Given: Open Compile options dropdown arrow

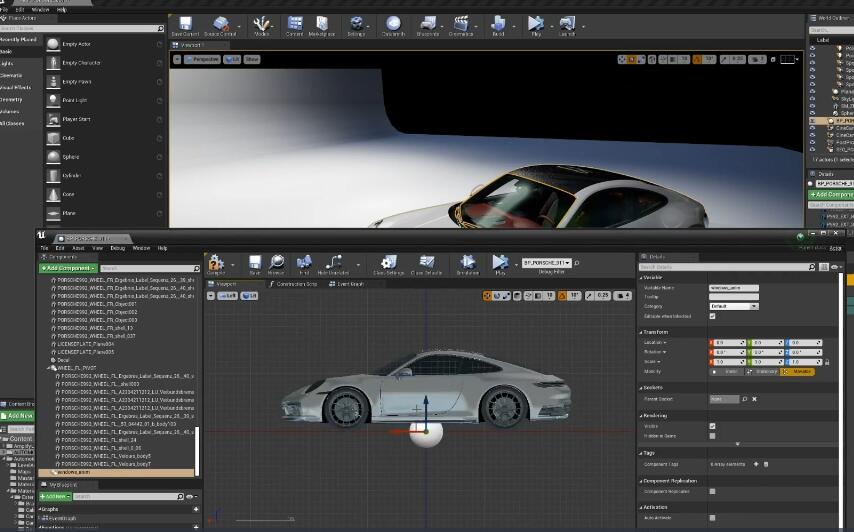Looking at the screenshot, I should click(233, 265).
